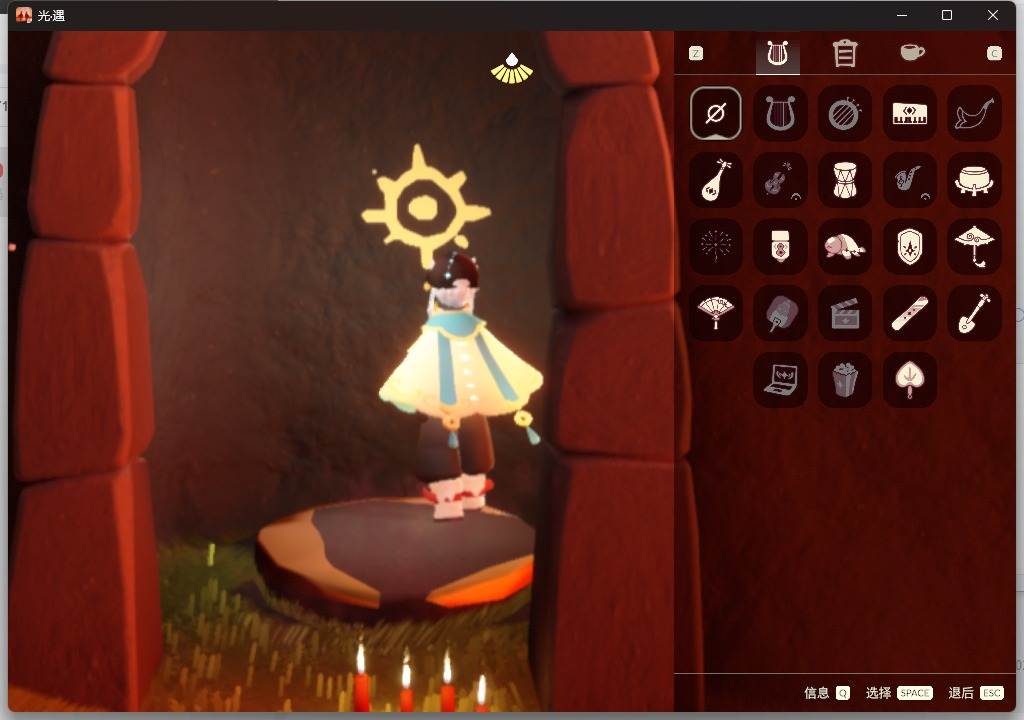Choose the fireworks prop
Image resolution: width=1024 pixels, height=720 pixels.
tap(715, 246)
